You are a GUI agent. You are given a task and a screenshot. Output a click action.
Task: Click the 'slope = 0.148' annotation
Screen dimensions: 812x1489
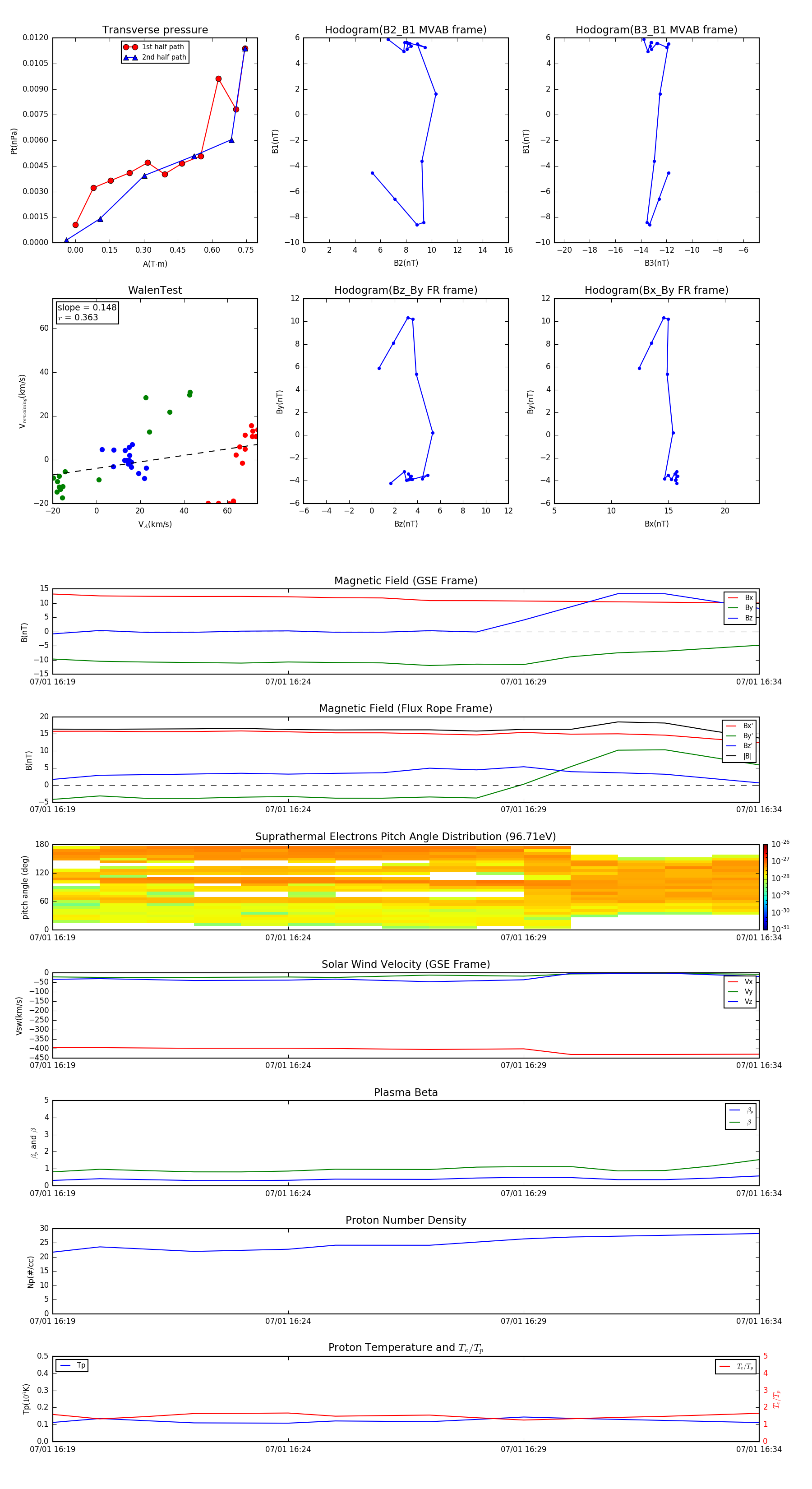87,308
